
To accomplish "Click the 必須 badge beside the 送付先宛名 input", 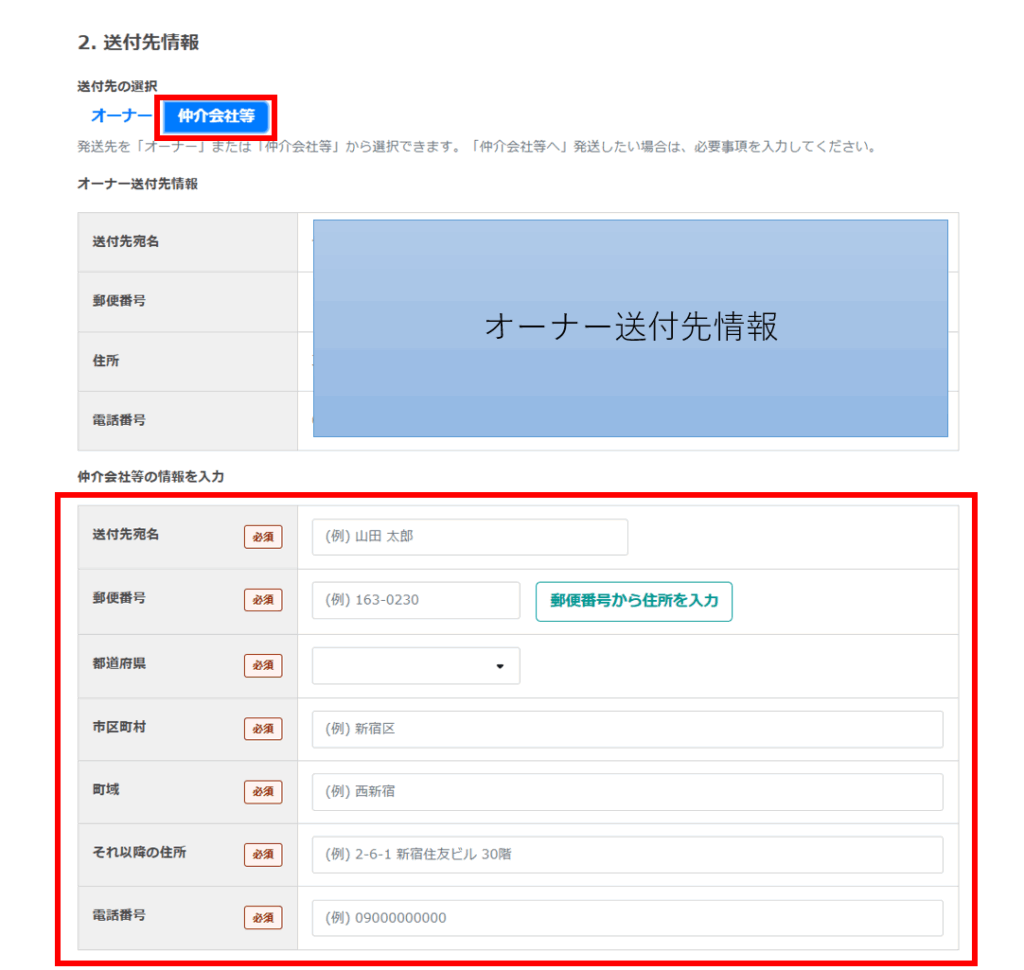I will tap(263, 537).
